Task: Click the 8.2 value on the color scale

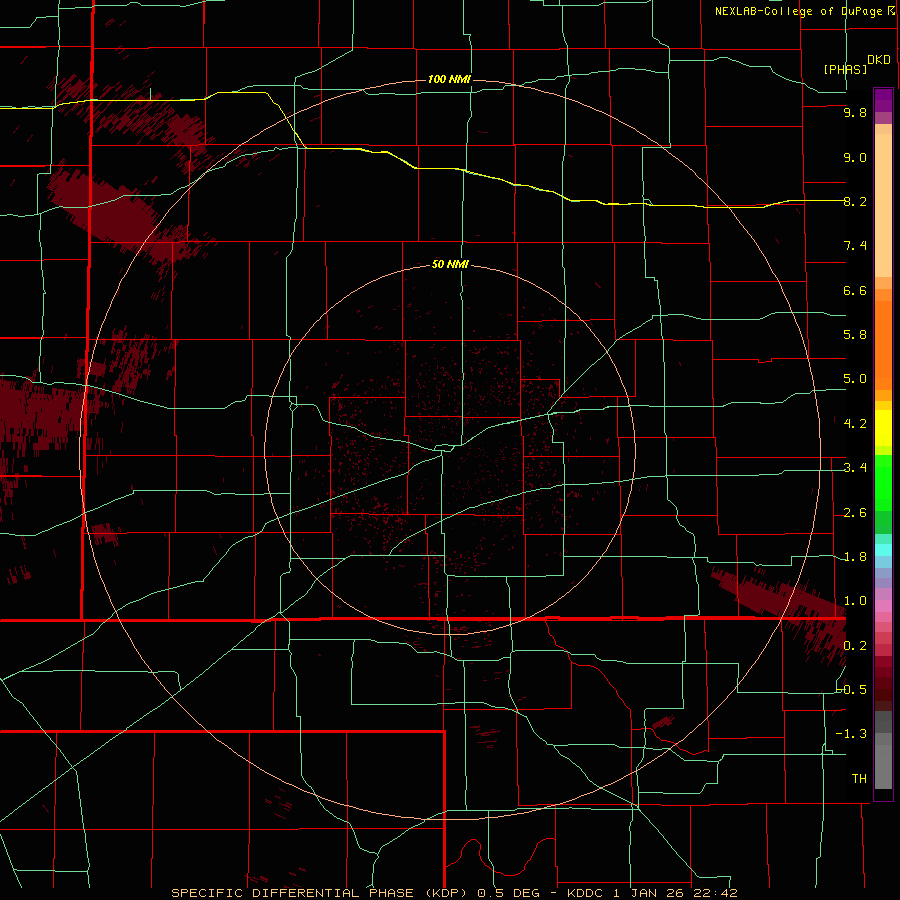Action: [x=855, y=201]
